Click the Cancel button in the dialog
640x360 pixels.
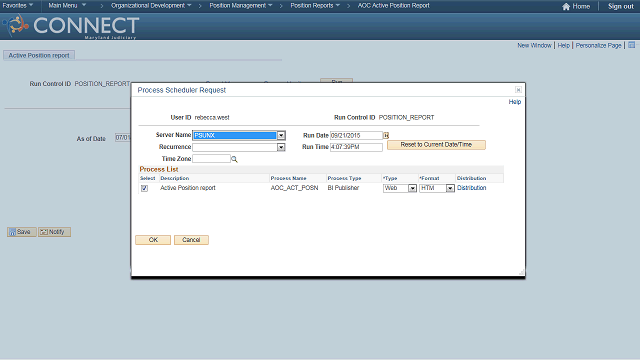191,240
